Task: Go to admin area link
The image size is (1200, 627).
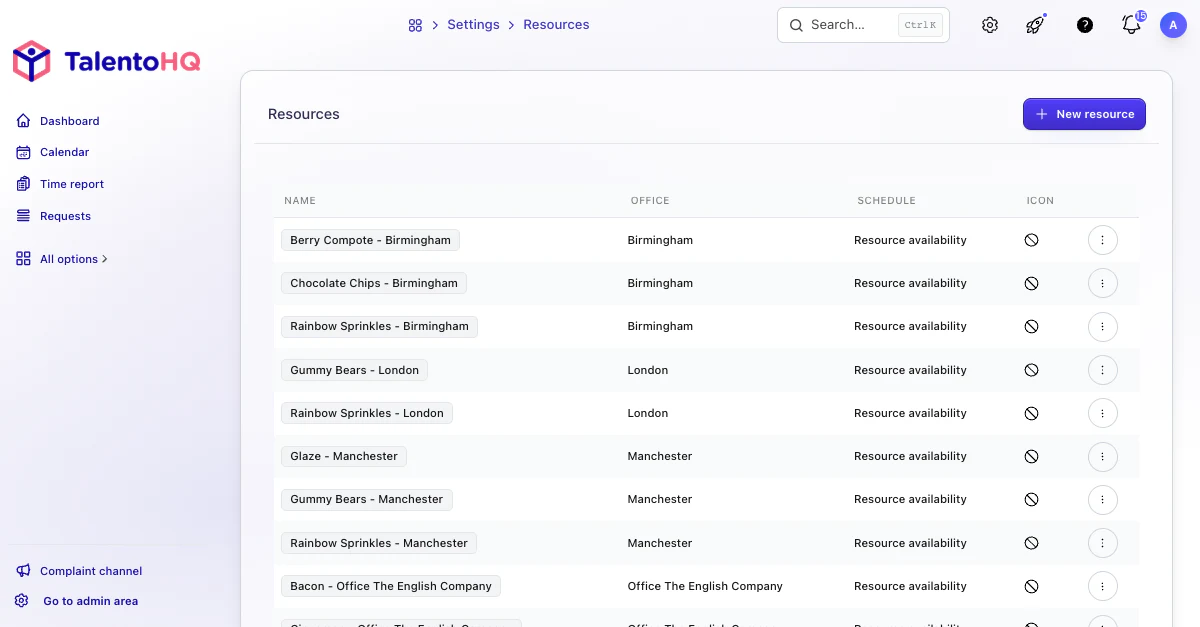Action: pos(91,601)
